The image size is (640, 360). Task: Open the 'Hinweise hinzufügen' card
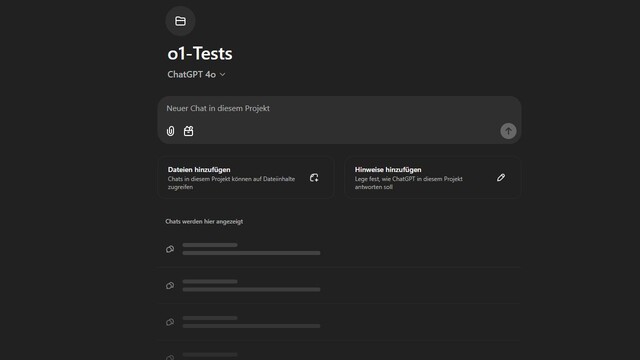click(x=433, y=178)
